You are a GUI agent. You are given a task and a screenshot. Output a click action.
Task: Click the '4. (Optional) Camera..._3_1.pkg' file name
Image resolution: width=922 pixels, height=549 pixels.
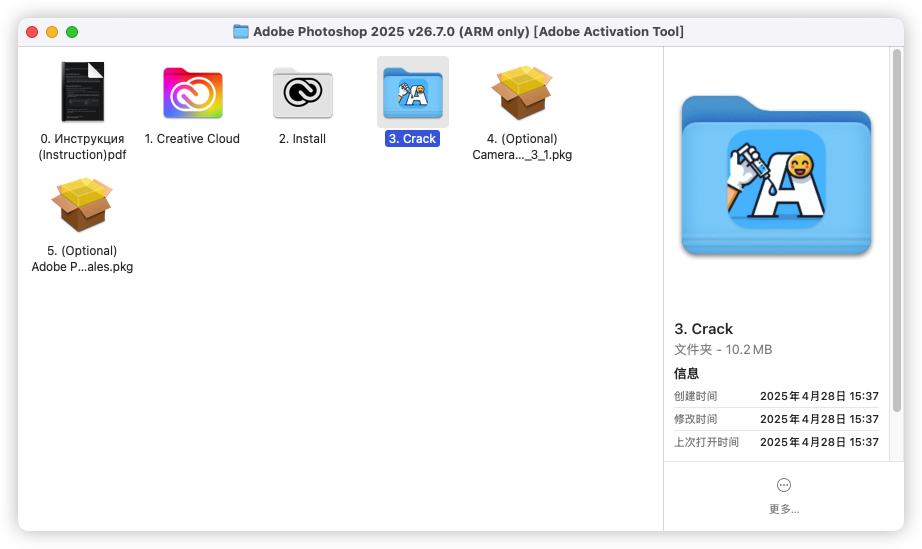(x=522, y=146)
